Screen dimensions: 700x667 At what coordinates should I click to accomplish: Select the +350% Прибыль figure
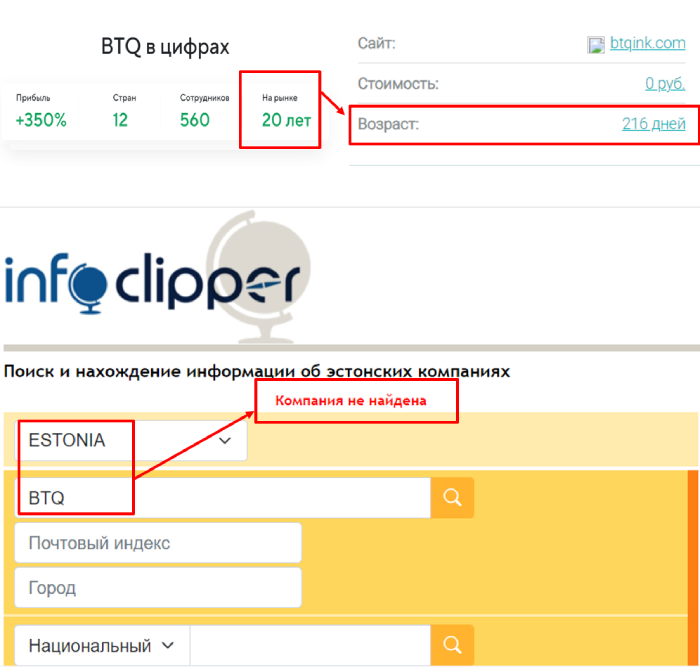pyautogui.click(x=41, y=120)
